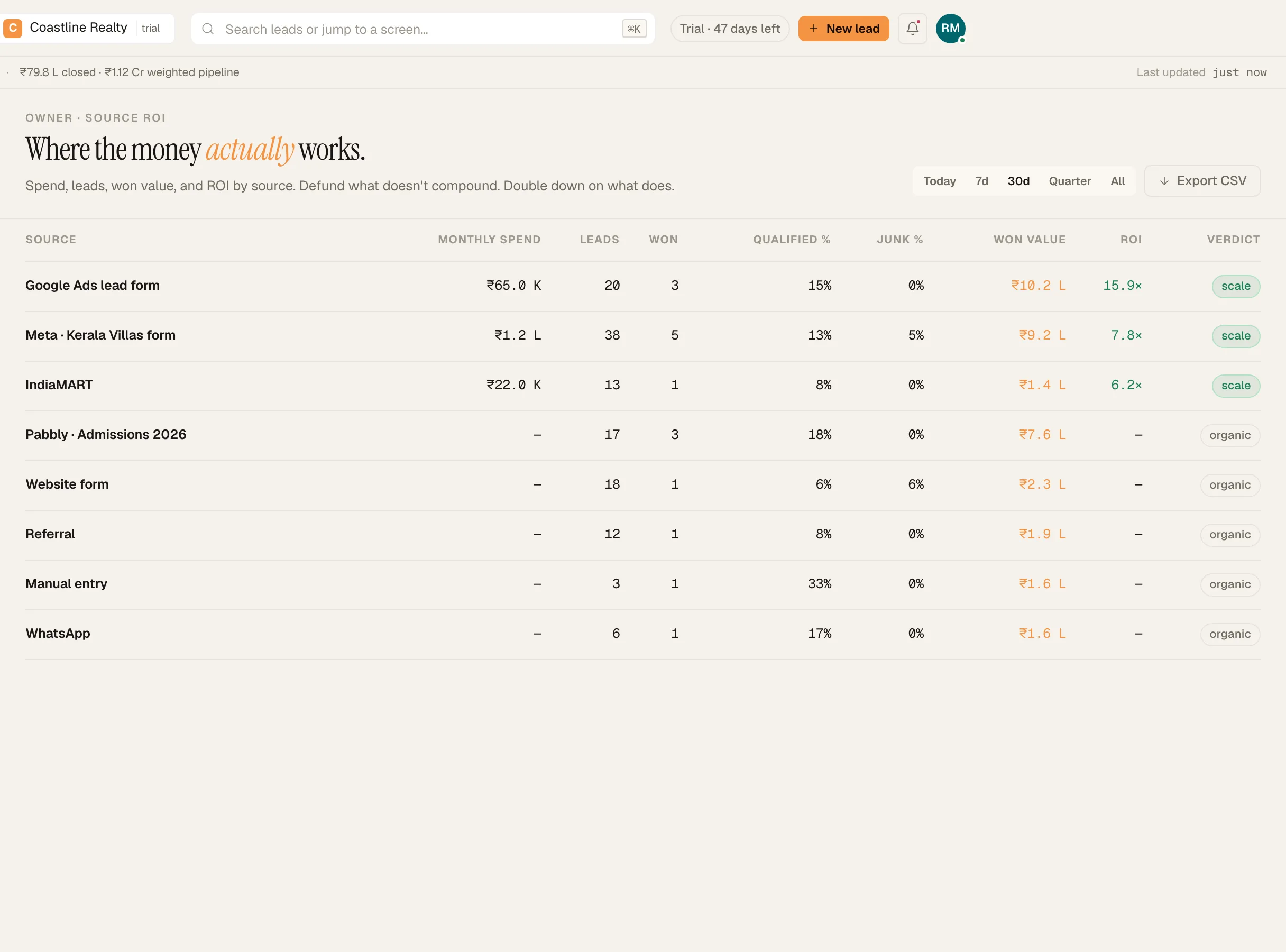Click the 33% qualified for Manual entry
Screen dimensions: 1286x952
819,584
